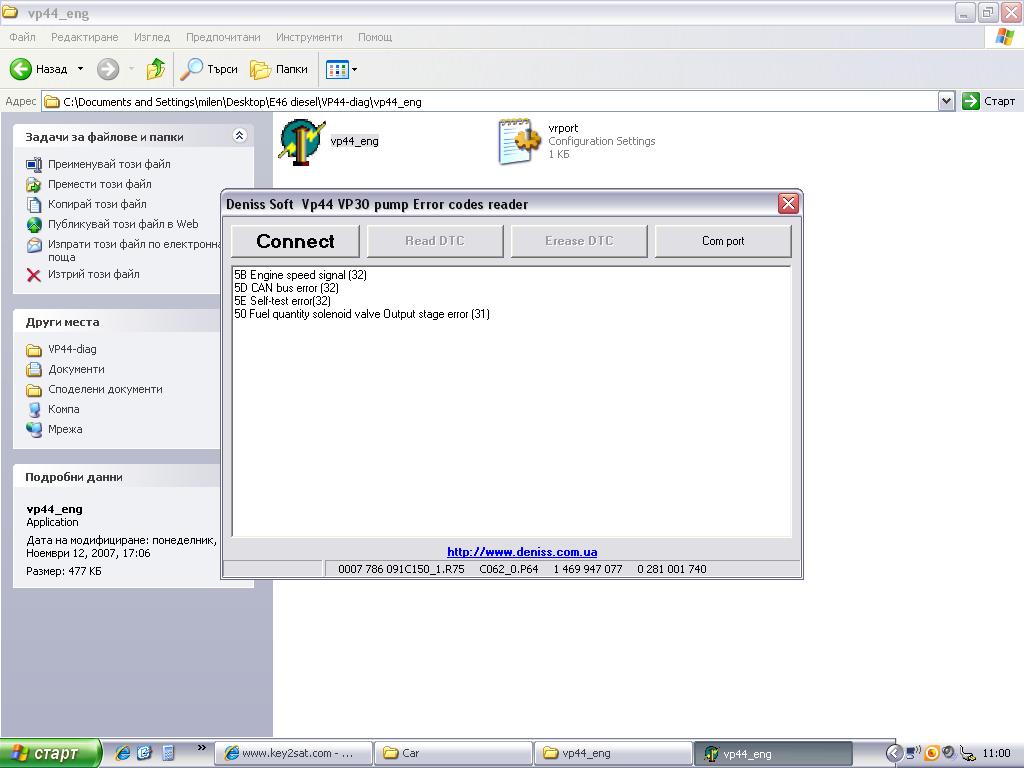
Task: Open the Споделени документи folder link
Action: tap(105, 389)
